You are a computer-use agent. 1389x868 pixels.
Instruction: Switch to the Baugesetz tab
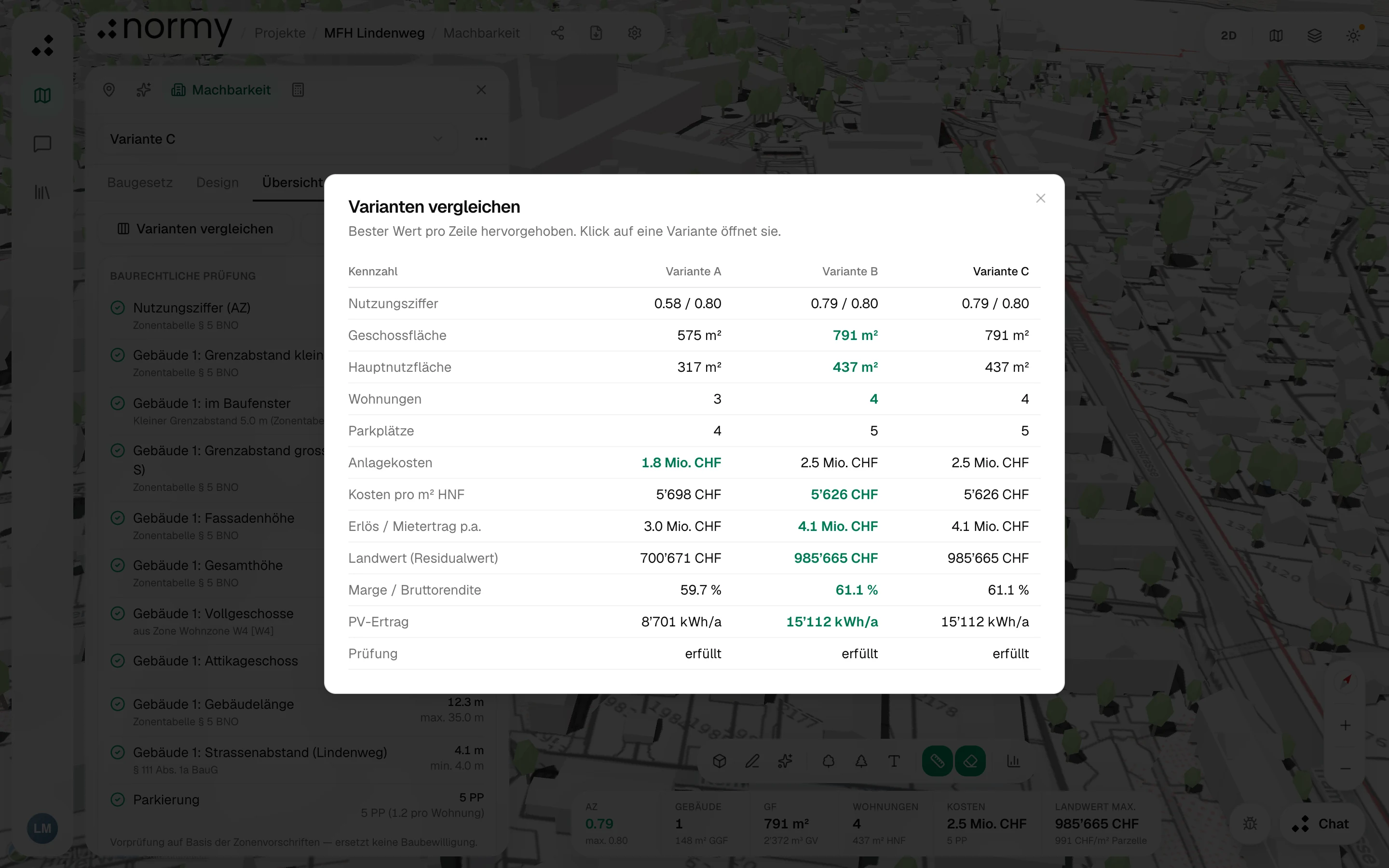(x=140, y=183)
